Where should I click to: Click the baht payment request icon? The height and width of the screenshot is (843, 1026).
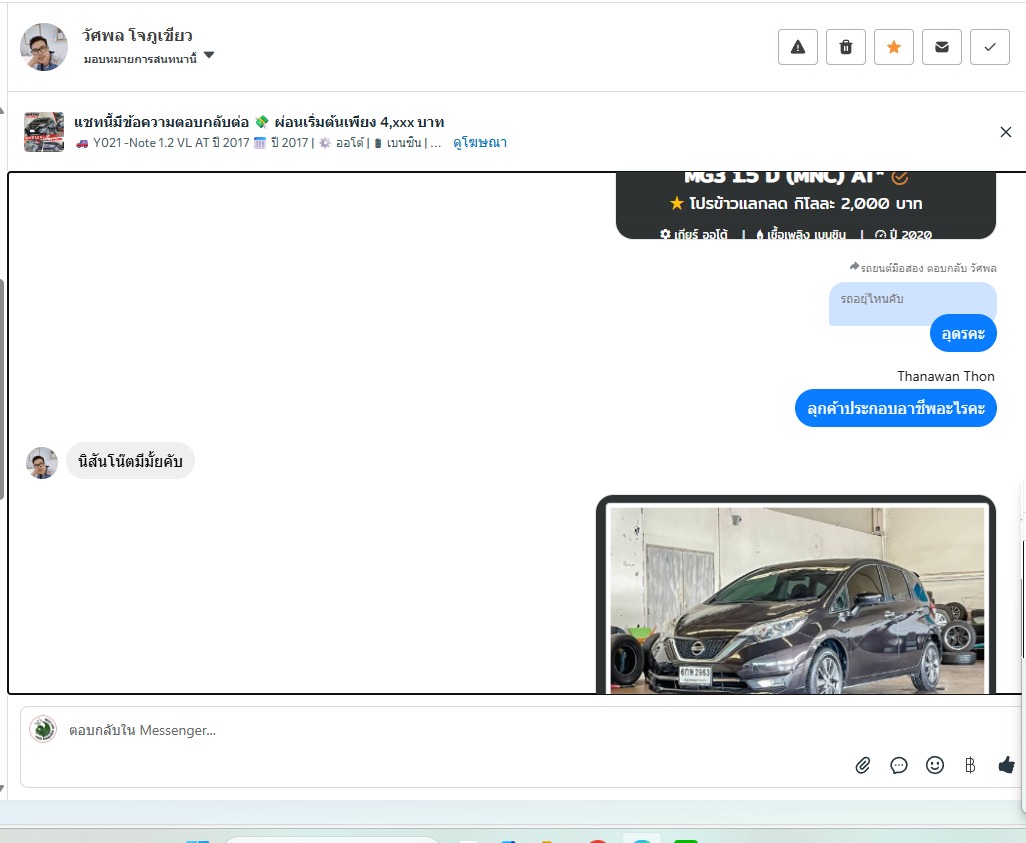pyautogui.click(x=970, y=764)
